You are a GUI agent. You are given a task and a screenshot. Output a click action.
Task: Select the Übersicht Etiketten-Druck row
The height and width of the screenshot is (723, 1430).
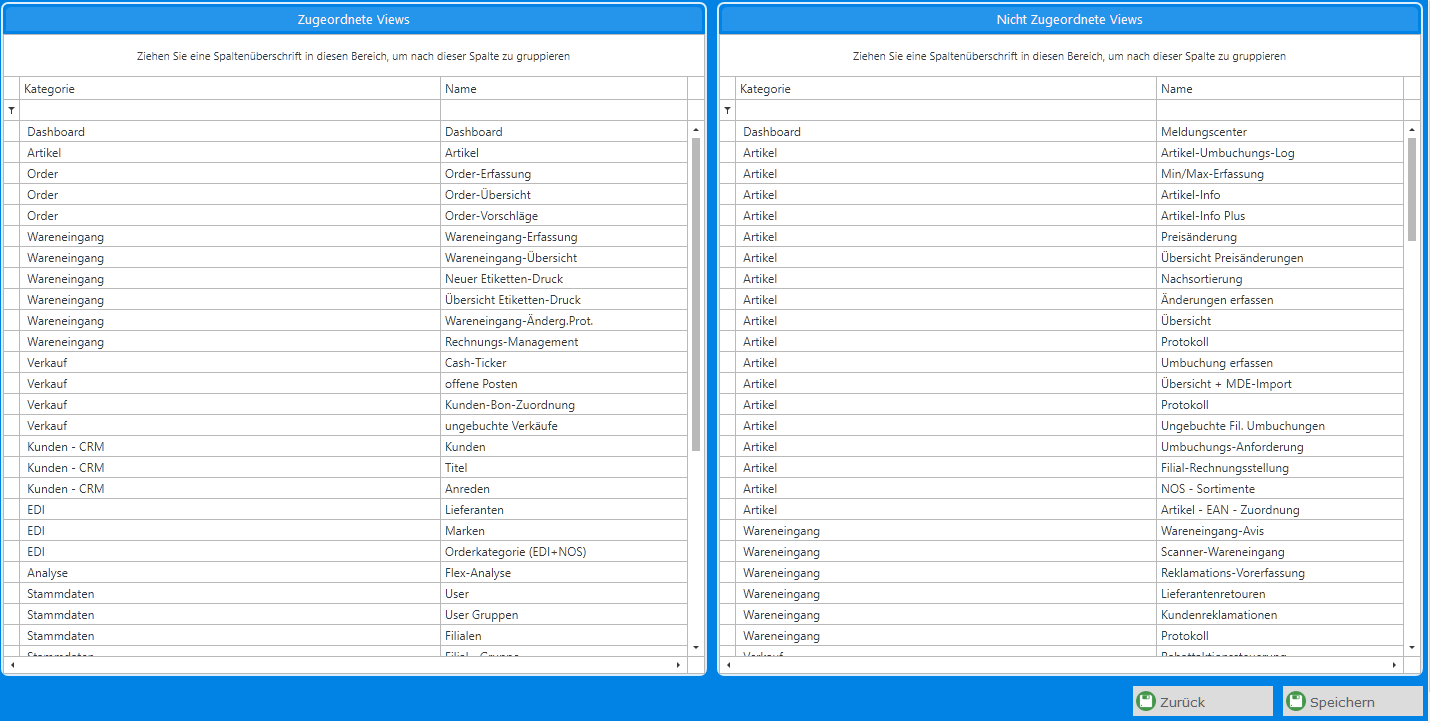click(x=346, y=300)
